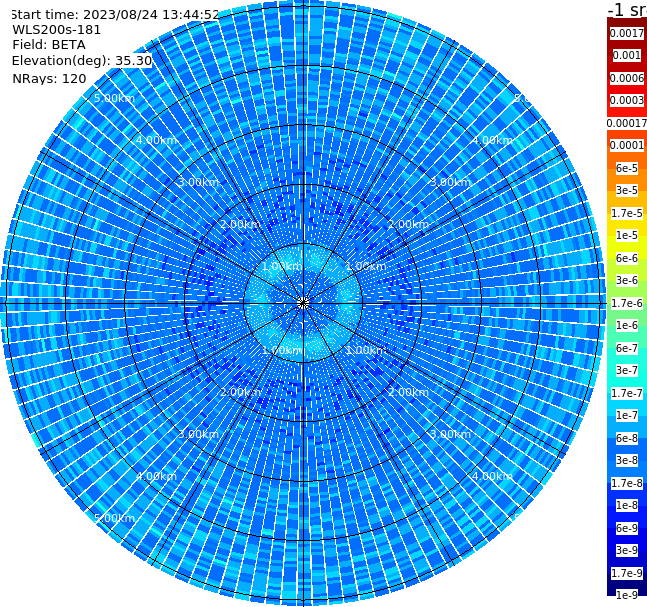Screen dimensions: 647x607
Task: Click the "-1 sr" unit label above the color bar
Action: (x=627, y=9)
